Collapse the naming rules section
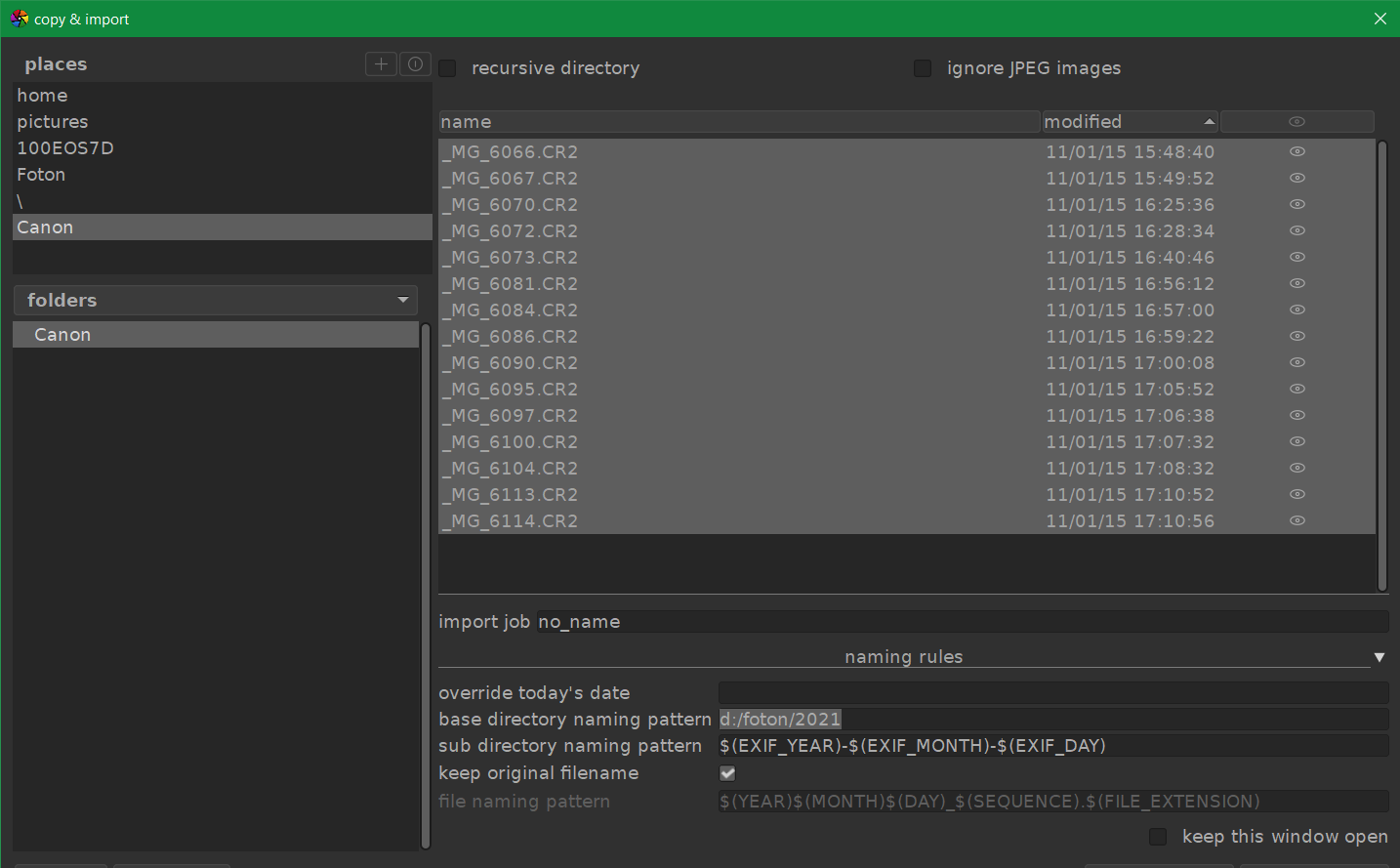1400x868 pixels. 1379,657
